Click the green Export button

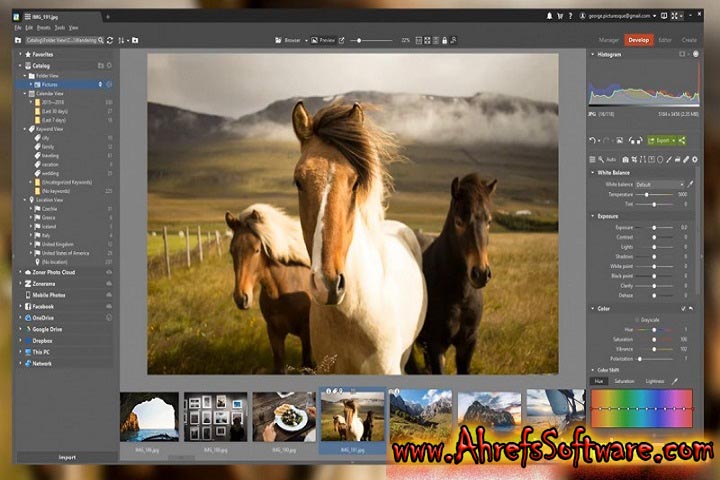pyautogui.click(x=661, y=140)
